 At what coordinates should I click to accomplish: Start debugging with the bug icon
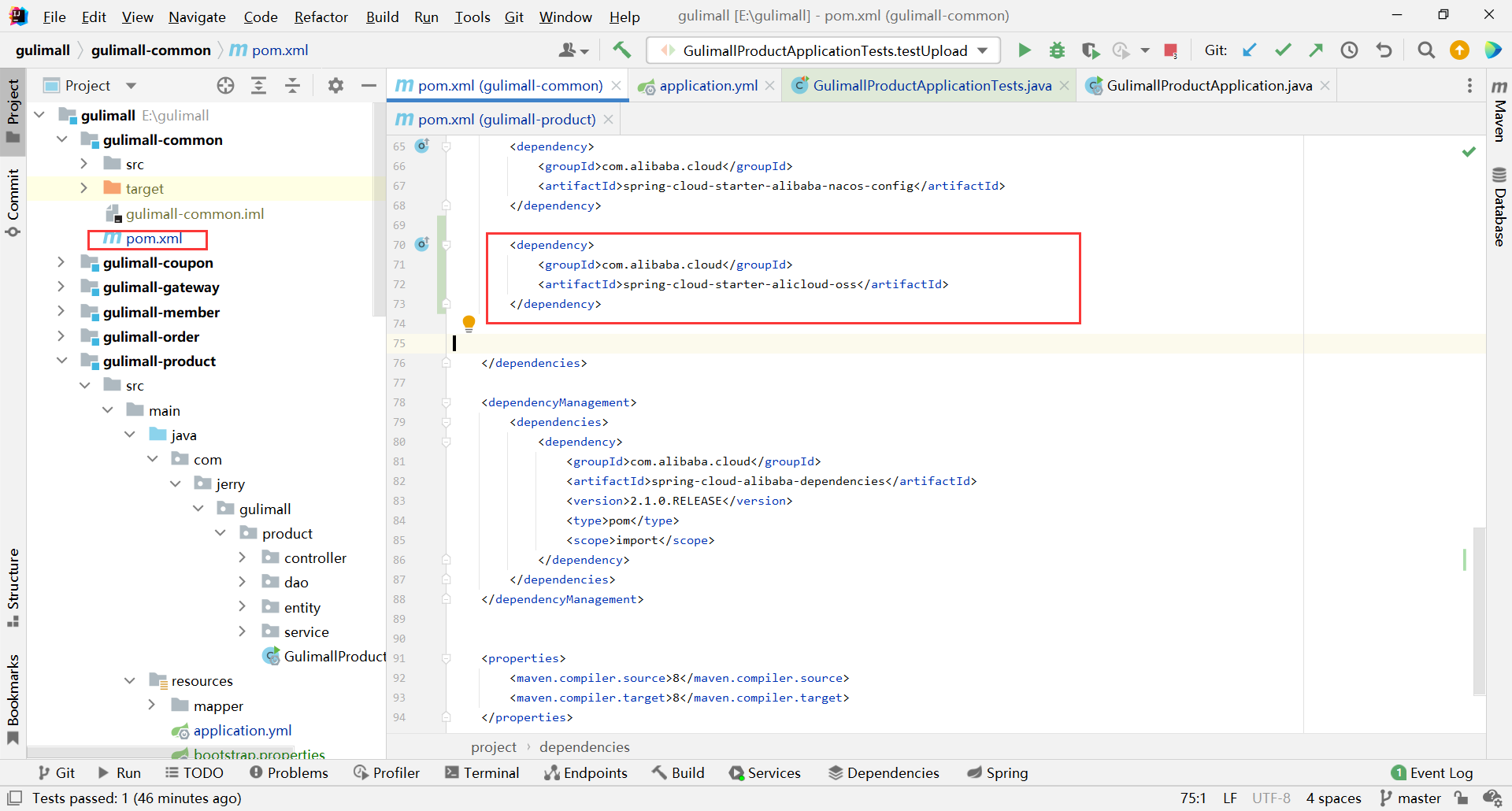(x=1057, y=50)
